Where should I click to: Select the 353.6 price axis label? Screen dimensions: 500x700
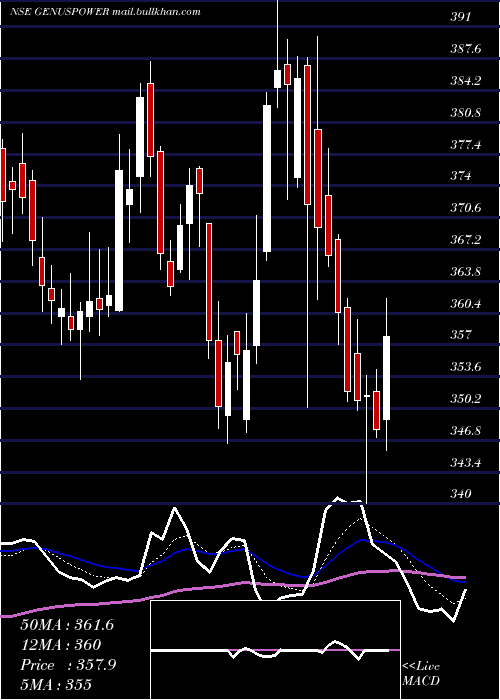coord(466,367)
